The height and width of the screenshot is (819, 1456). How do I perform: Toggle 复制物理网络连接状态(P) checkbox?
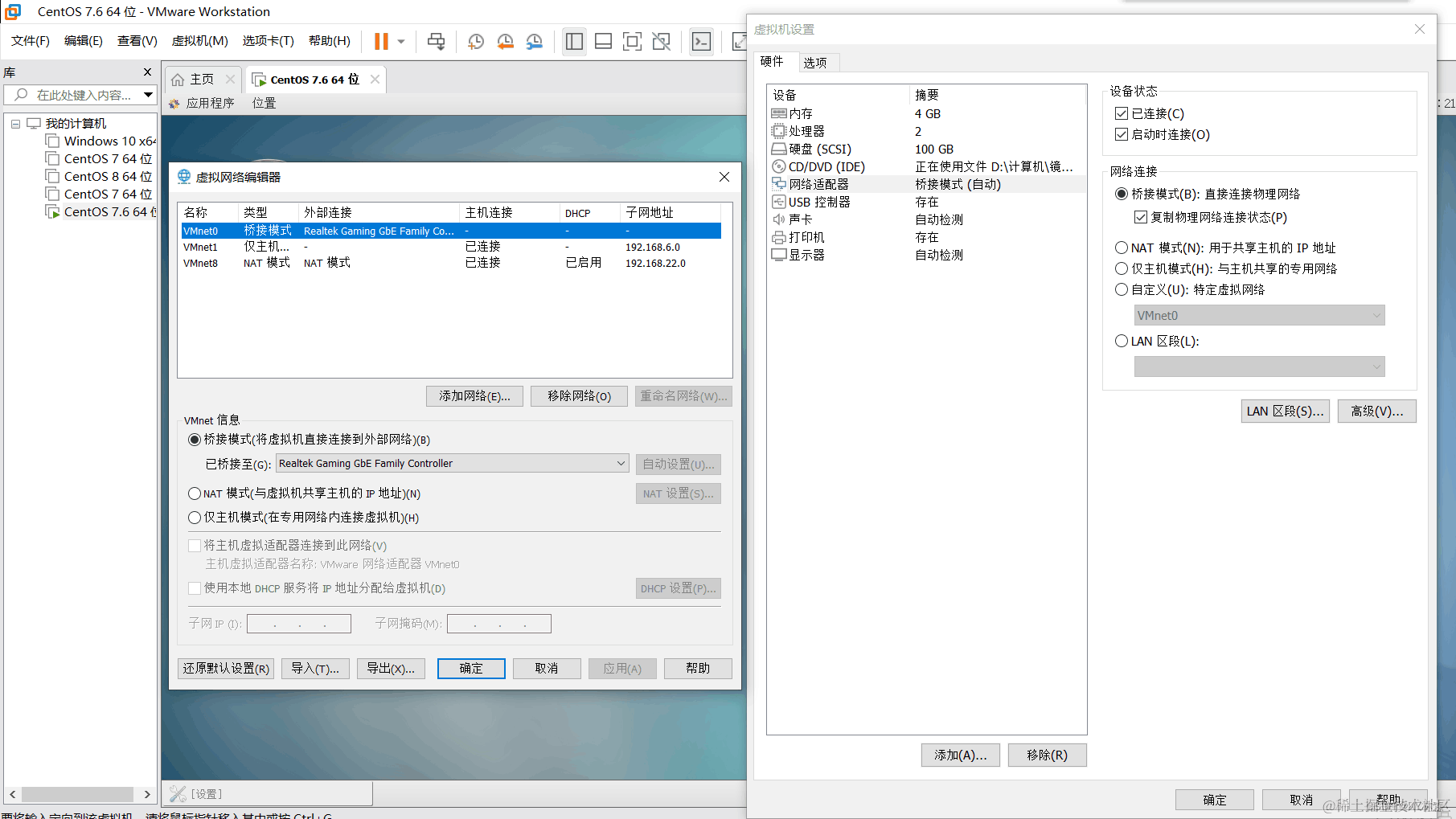(1140, 217)
